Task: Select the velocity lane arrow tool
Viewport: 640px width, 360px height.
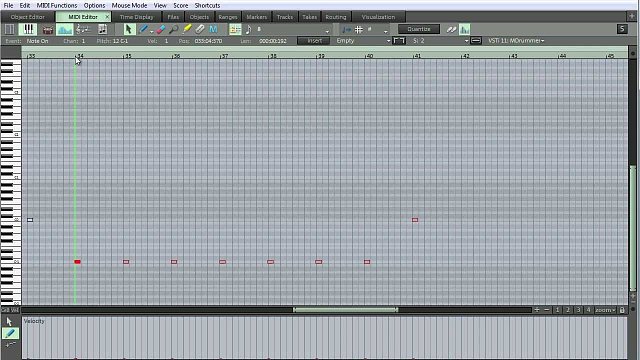Action: click(9, 322)
